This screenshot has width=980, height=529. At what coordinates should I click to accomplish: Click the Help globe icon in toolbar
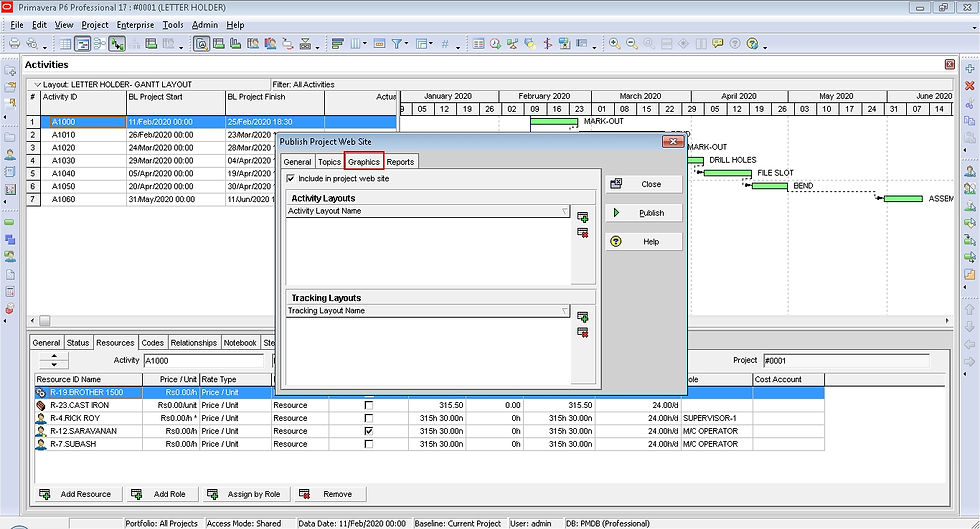point(752,44)
